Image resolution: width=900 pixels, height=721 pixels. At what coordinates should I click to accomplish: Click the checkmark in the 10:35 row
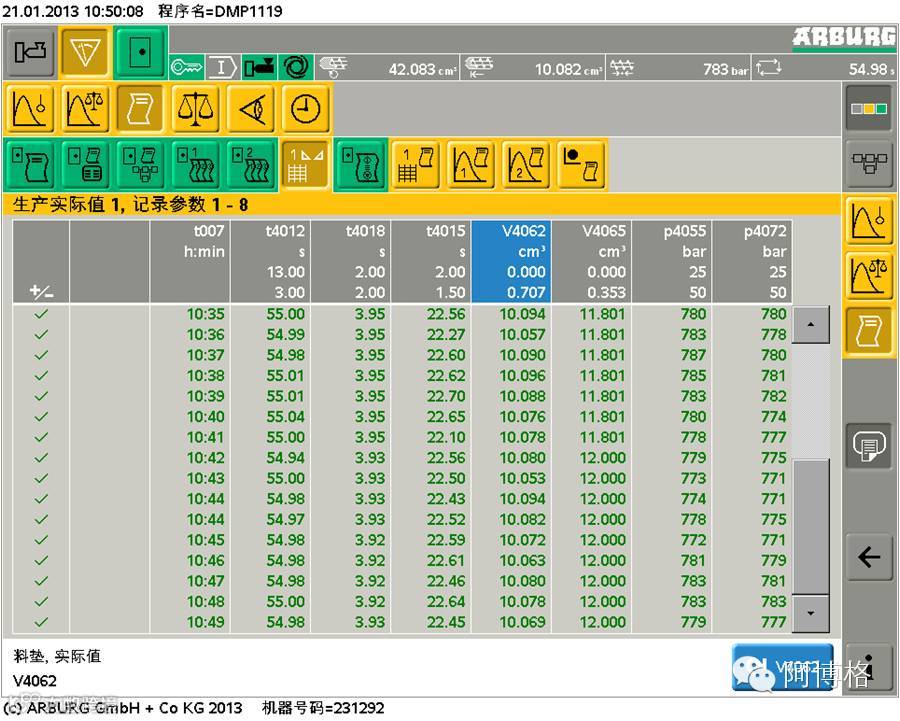tap(41, 314)
